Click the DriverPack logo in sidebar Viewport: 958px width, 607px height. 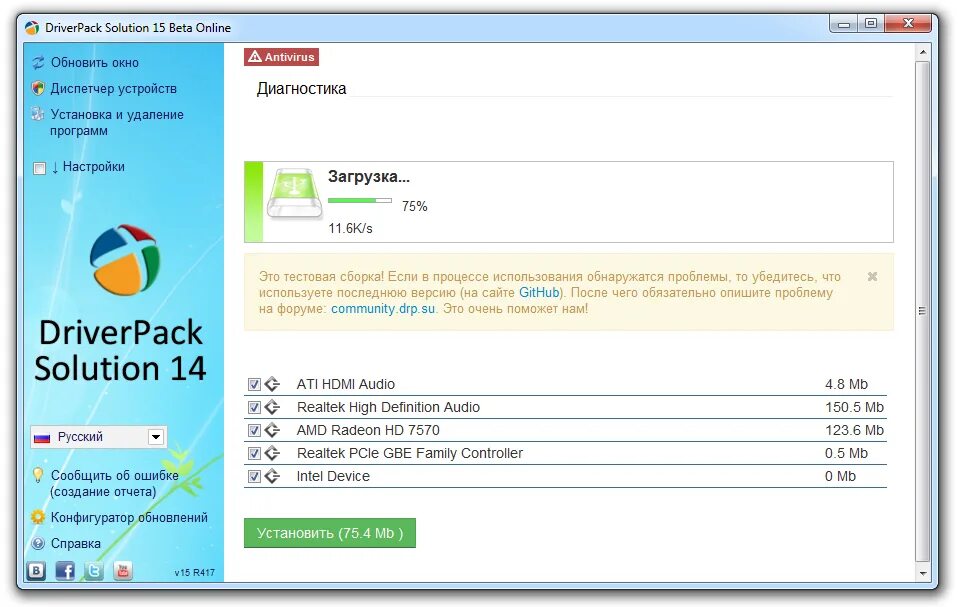tap(125, 260)
